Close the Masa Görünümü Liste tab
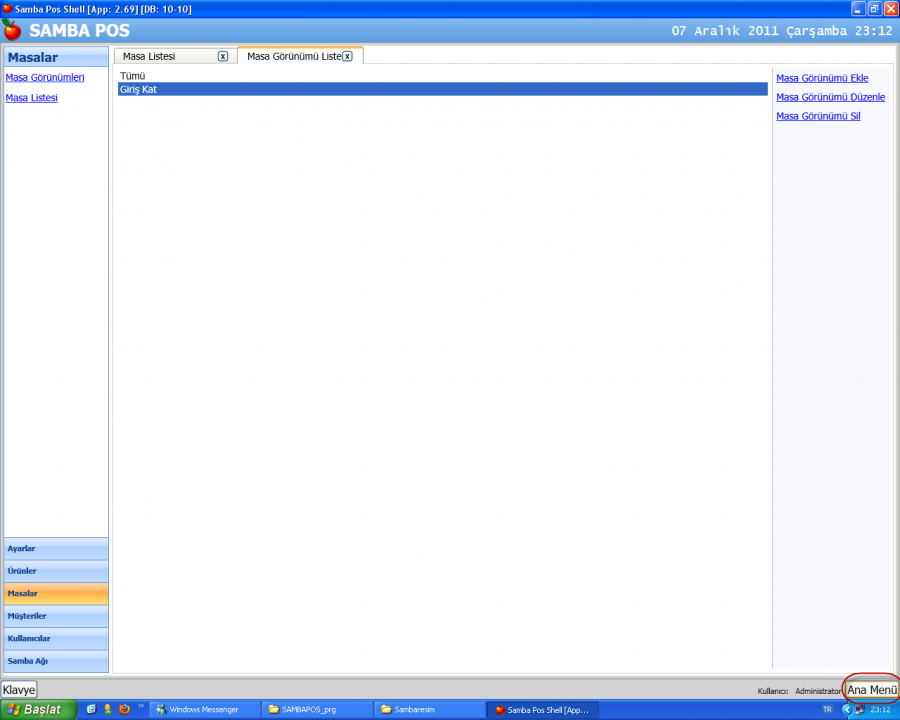This screenshot has height=720, width=900. [x=347, y=56]
